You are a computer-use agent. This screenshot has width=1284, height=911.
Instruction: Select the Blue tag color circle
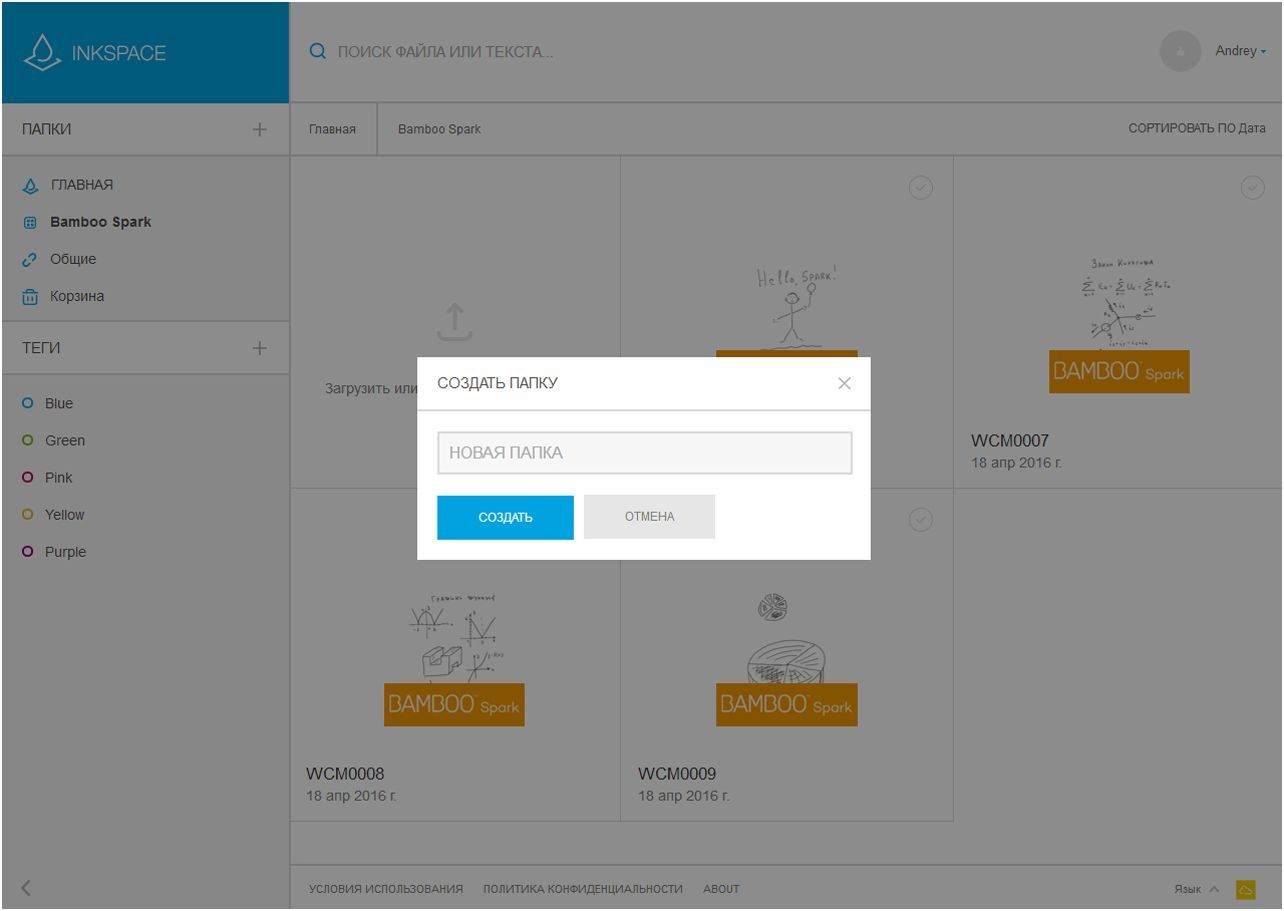(x=28, y=404)
